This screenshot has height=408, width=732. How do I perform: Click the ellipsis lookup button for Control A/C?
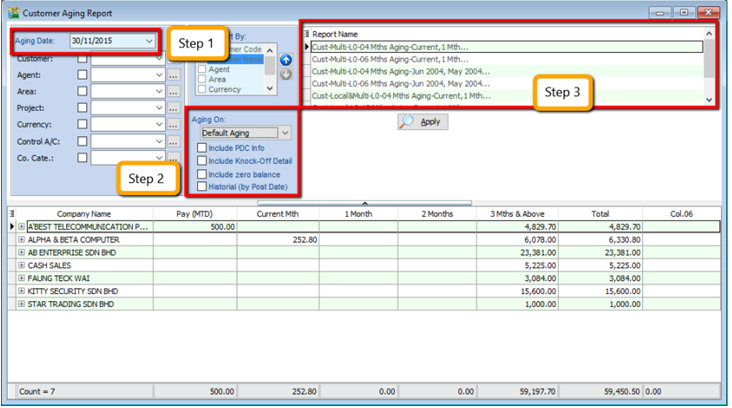click(x=173, y=141)
